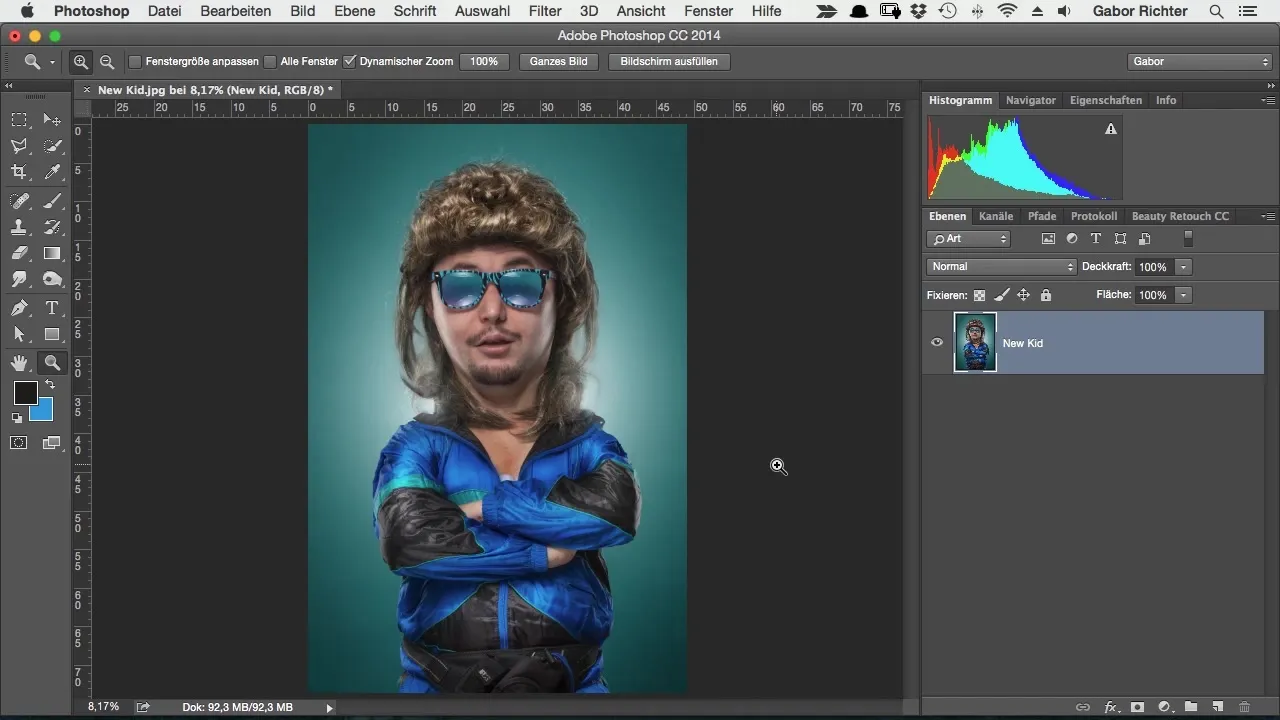Screen dimensions: 1280x720
Task: Lock layer position
Action: 1023,295
